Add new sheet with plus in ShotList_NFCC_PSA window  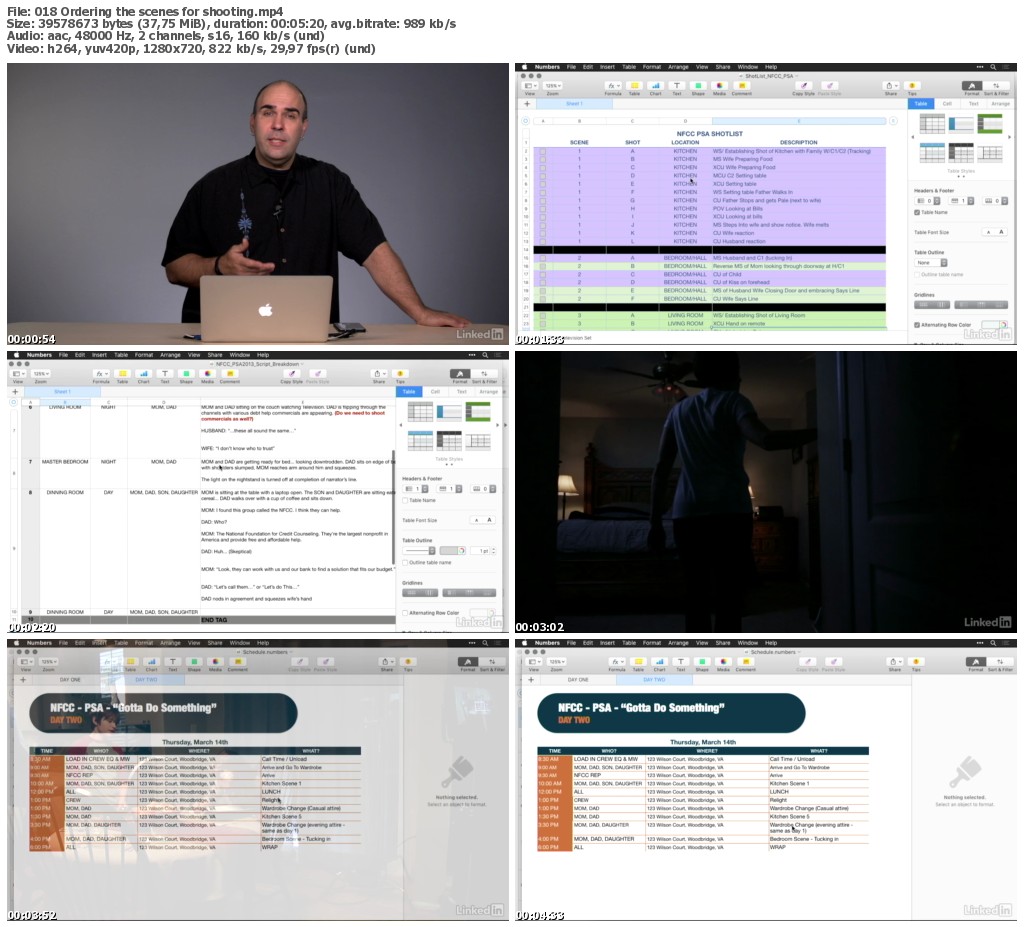coord(527,104)
